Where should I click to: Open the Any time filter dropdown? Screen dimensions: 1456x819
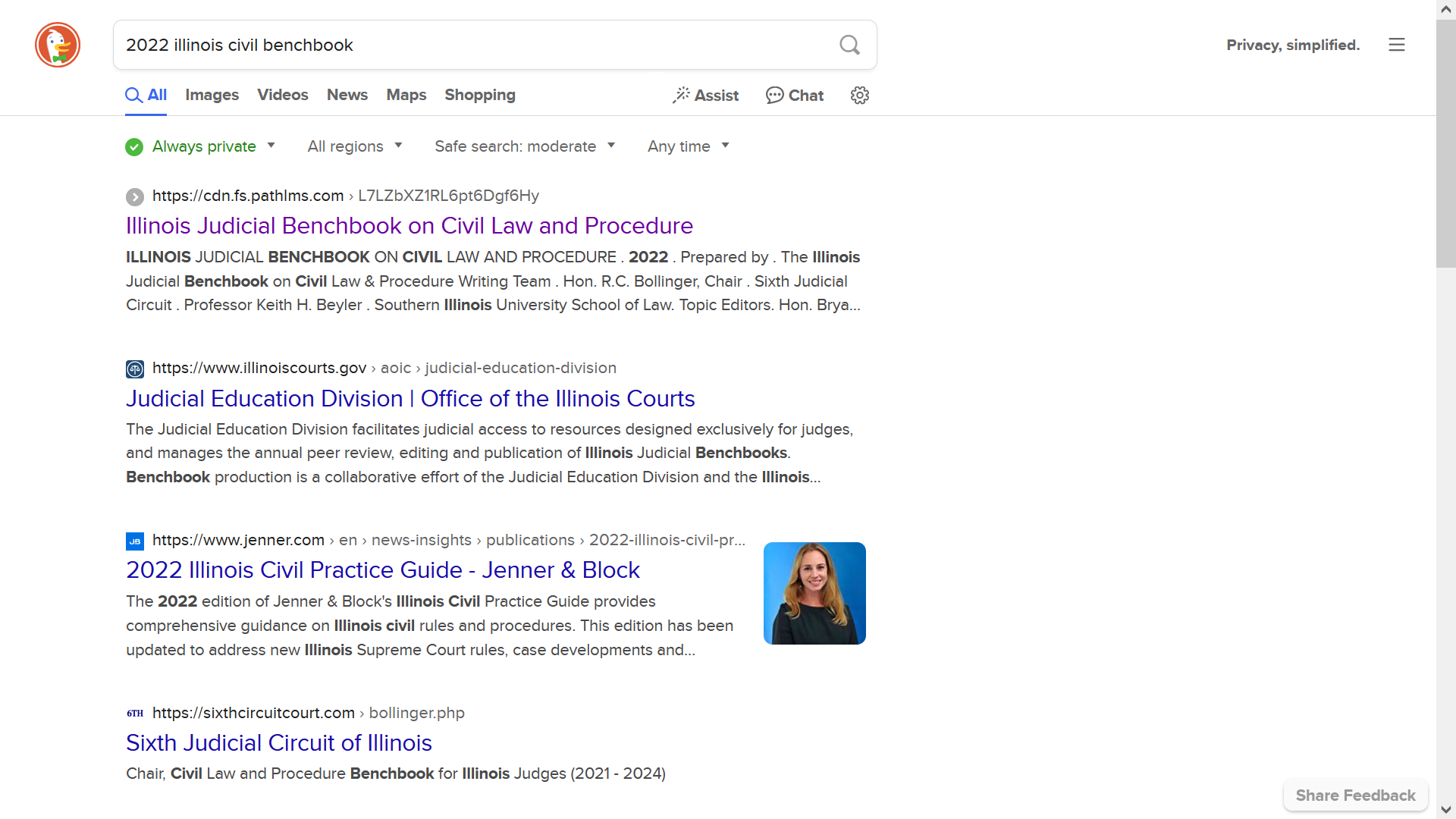[x=688, y=146]
